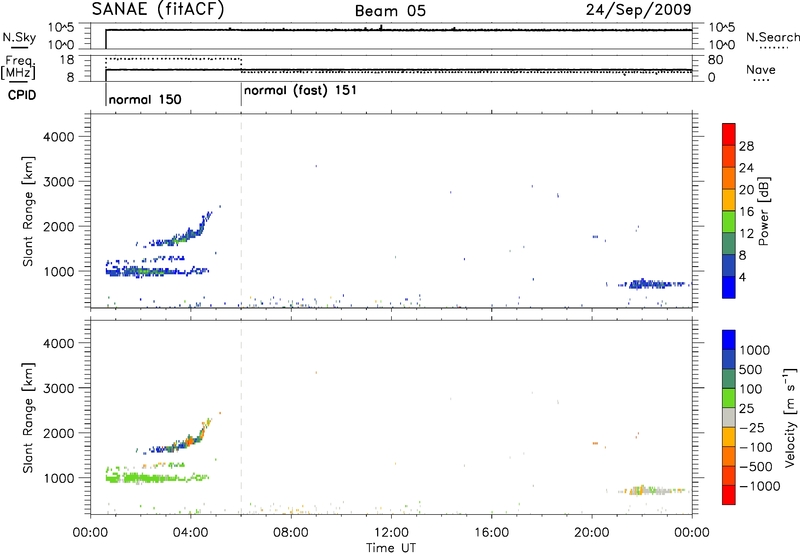Click the 1000 tick on Velocity colorbar

755,350
